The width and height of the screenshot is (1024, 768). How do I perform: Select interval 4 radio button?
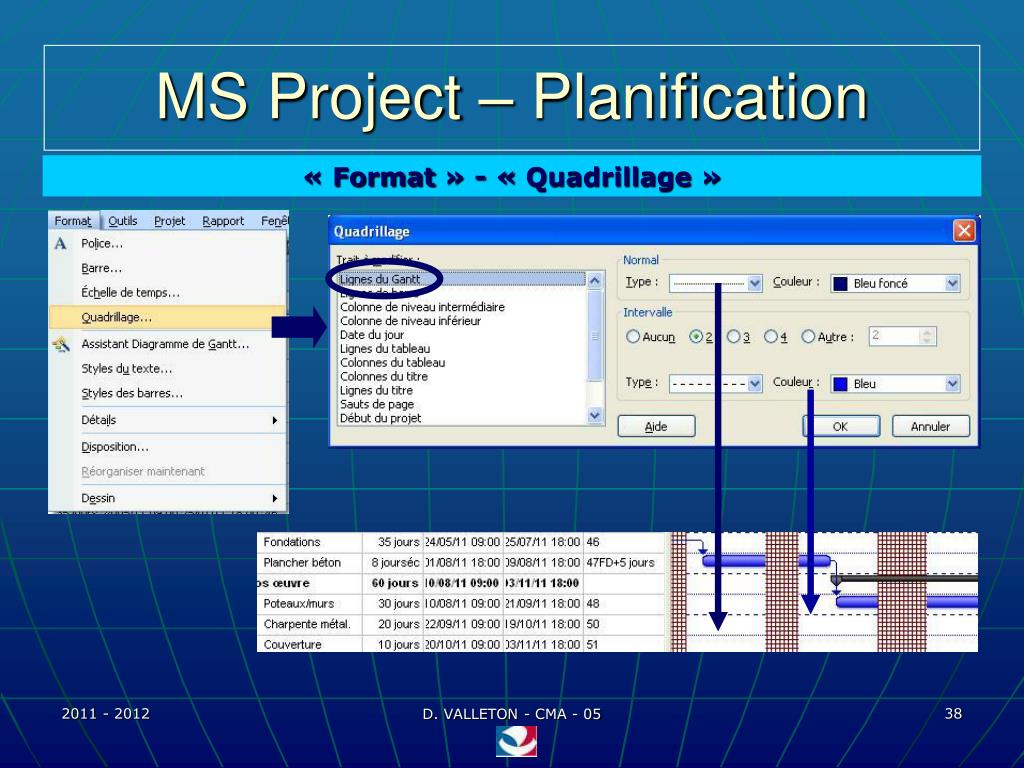click(771, 337)
